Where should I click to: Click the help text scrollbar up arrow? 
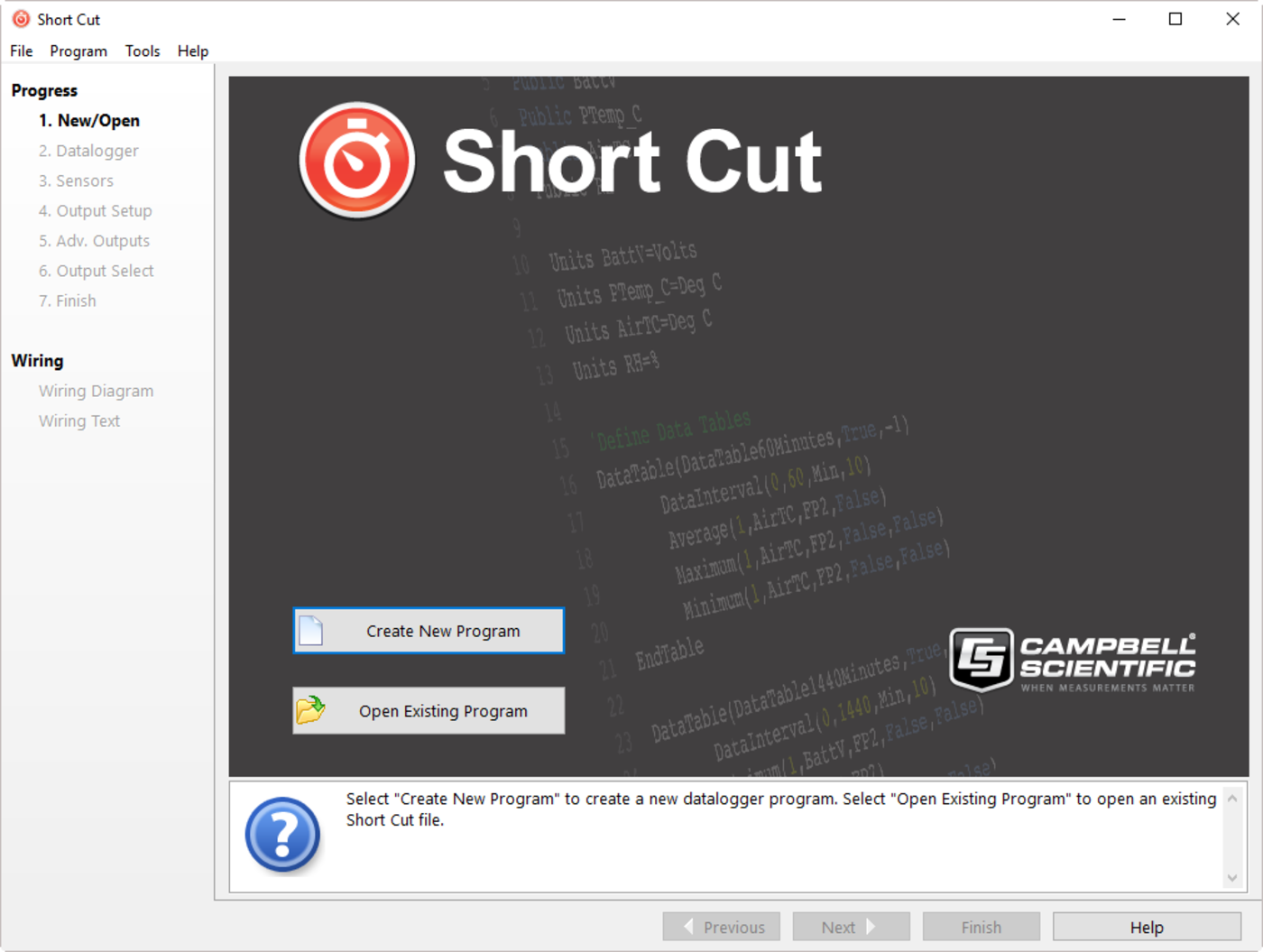pyautogui.click(x=1232, y=799)
